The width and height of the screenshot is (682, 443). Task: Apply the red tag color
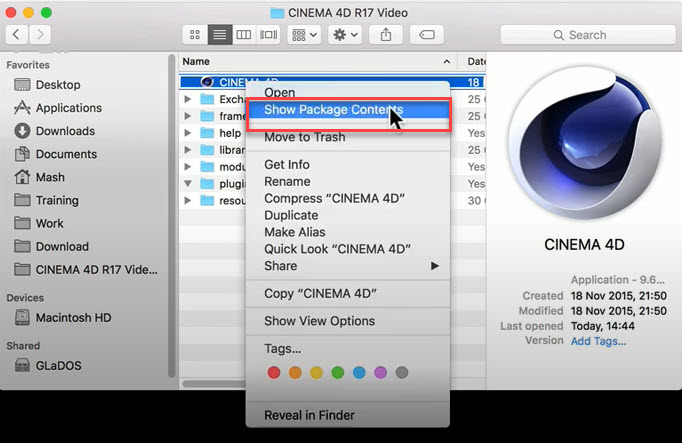coord(274,373)
